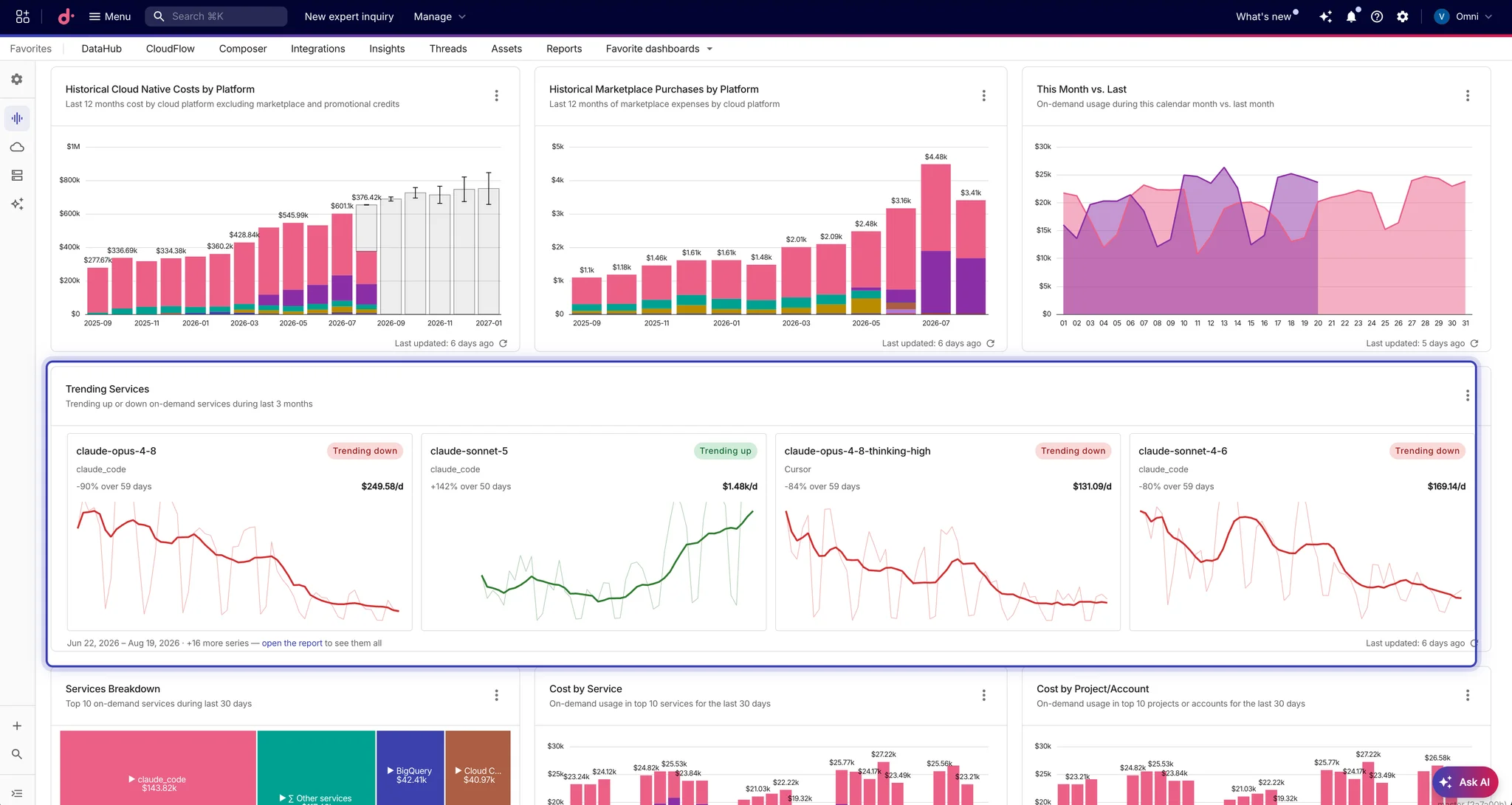Expand the Favorite dashboards dropdown
The image size is (1512, 805).
click(659, 49)
